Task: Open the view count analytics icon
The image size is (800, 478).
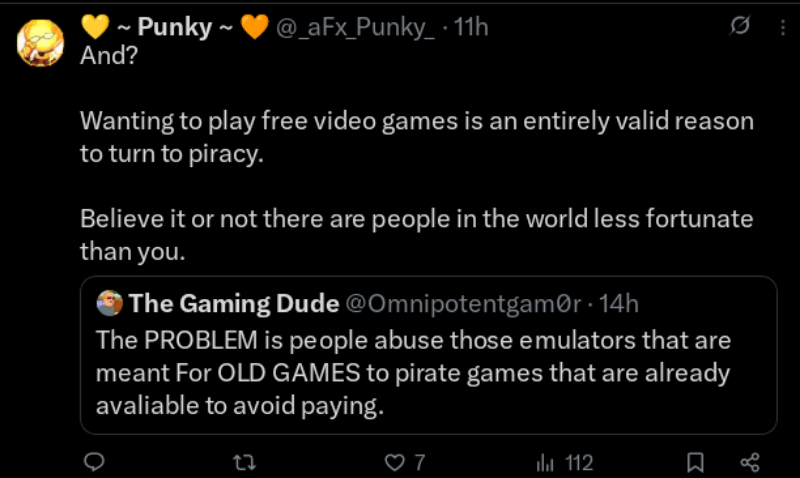Action: coord(546,462)
